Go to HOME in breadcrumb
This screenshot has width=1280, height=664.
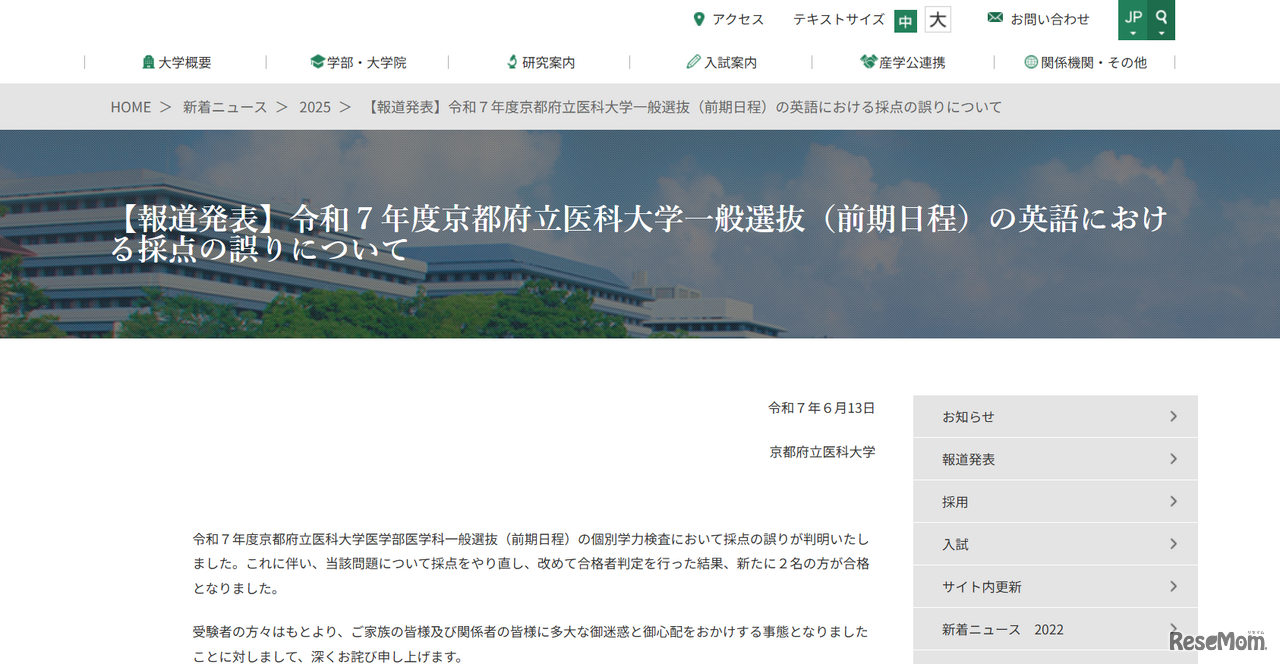[131, 107]
